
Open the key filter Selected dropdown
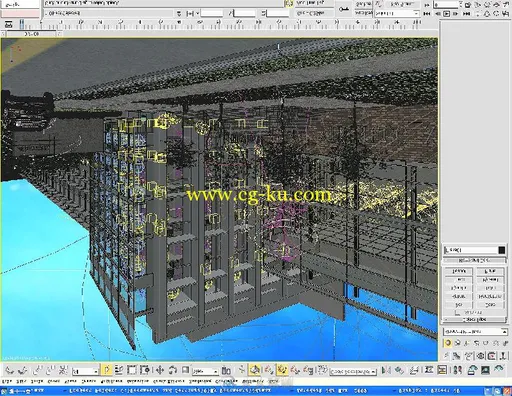pyautogui.click(x=397, y=13)
